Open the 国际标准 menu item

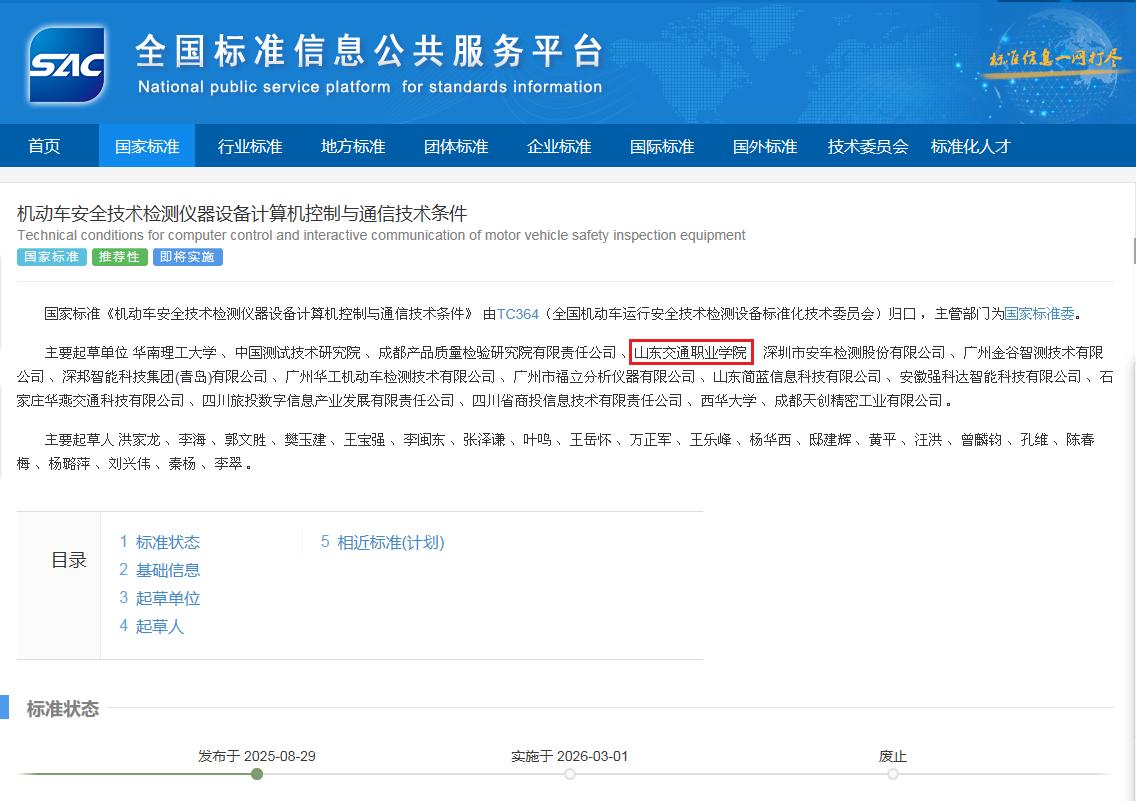coord(662,146)
